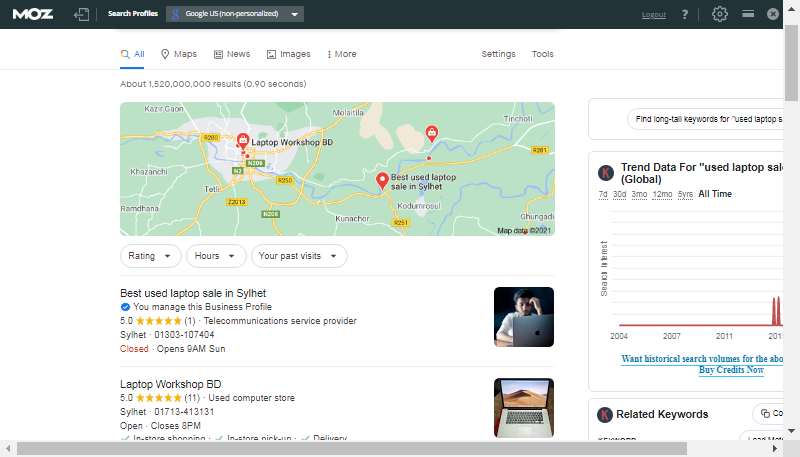This screenshot has width=800, height=457.
Task: Open the Laptop Workshop BD listing photo
Action: 523,407
